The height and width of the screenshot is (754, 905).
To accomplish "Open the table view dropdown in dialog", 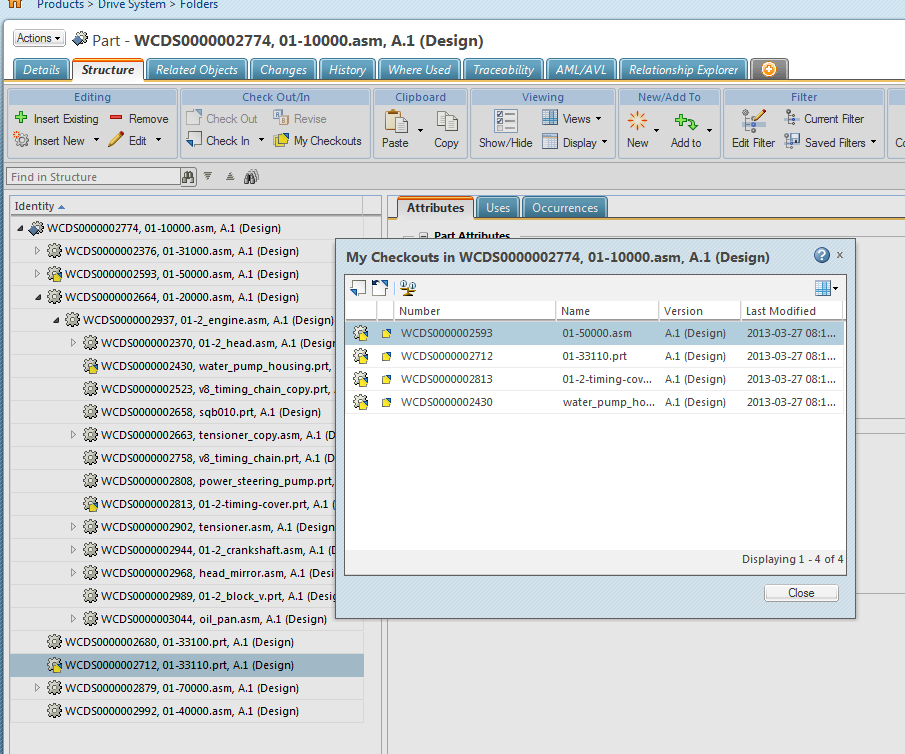I will click(x=826, y=288).
